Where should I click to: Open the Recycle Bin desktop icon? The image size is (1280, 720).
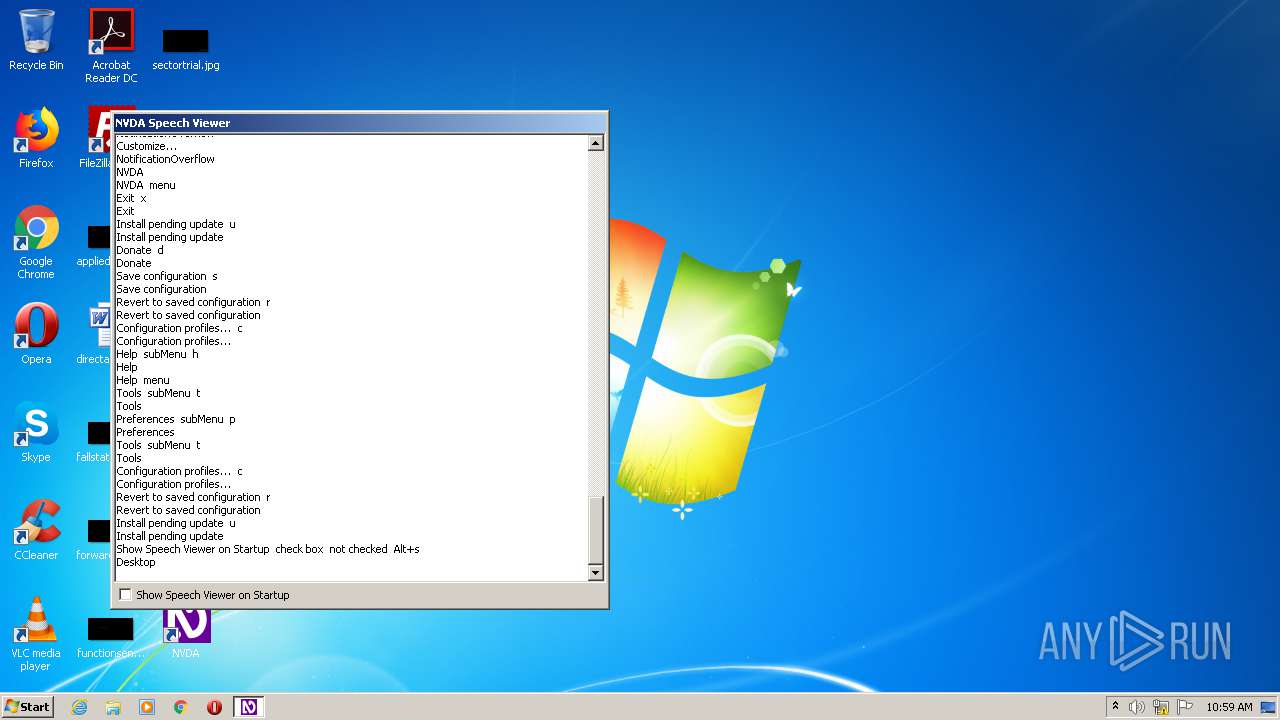point(36,40)
